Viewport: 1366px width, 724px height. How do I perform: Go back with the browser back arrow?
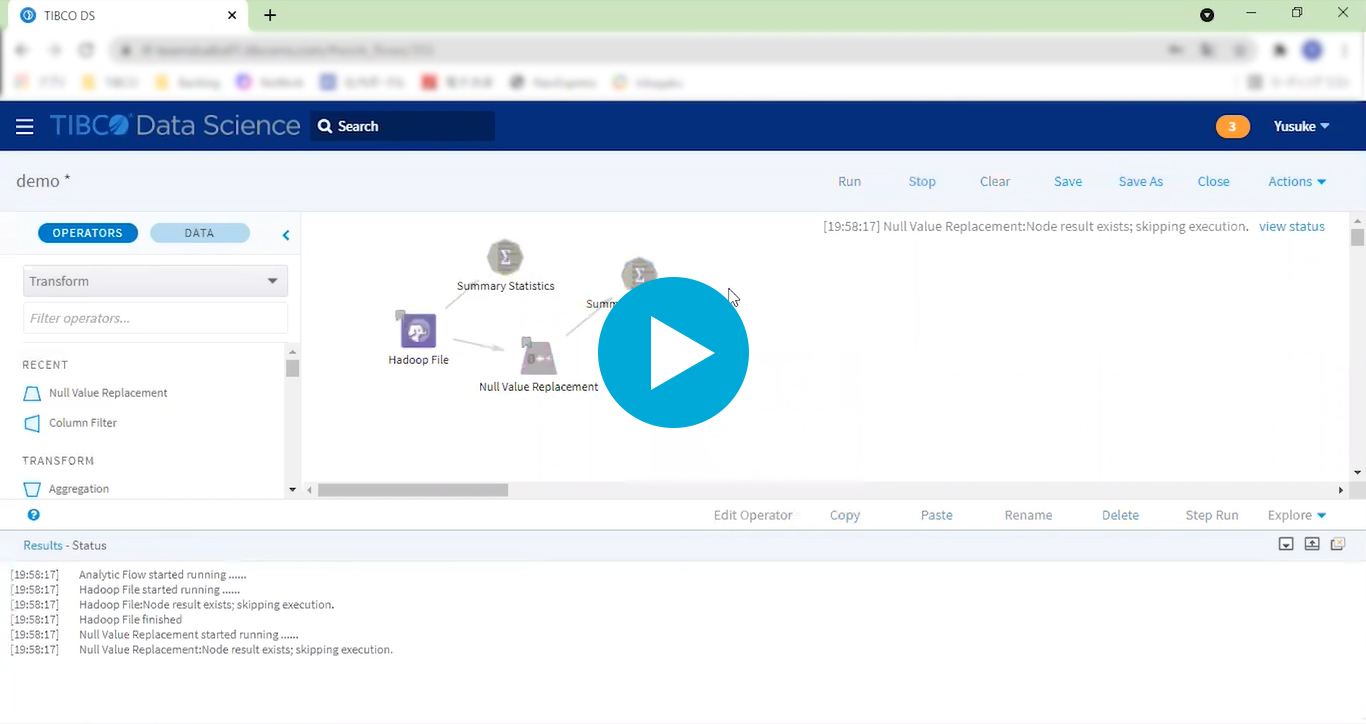(x=22, y=50)
